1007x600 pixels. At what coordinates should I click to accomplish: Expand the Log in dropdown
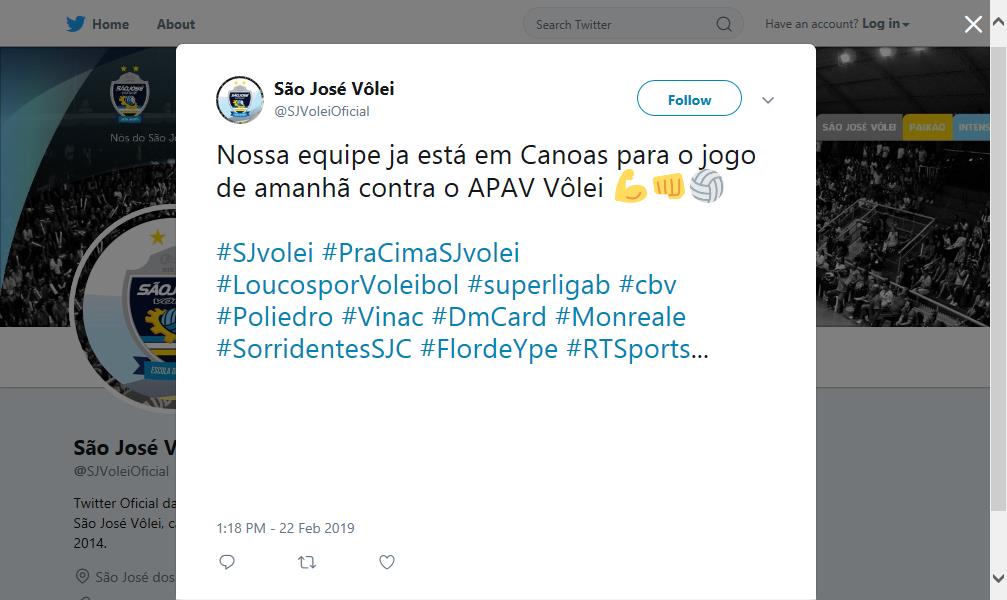(x=885, y=24)
